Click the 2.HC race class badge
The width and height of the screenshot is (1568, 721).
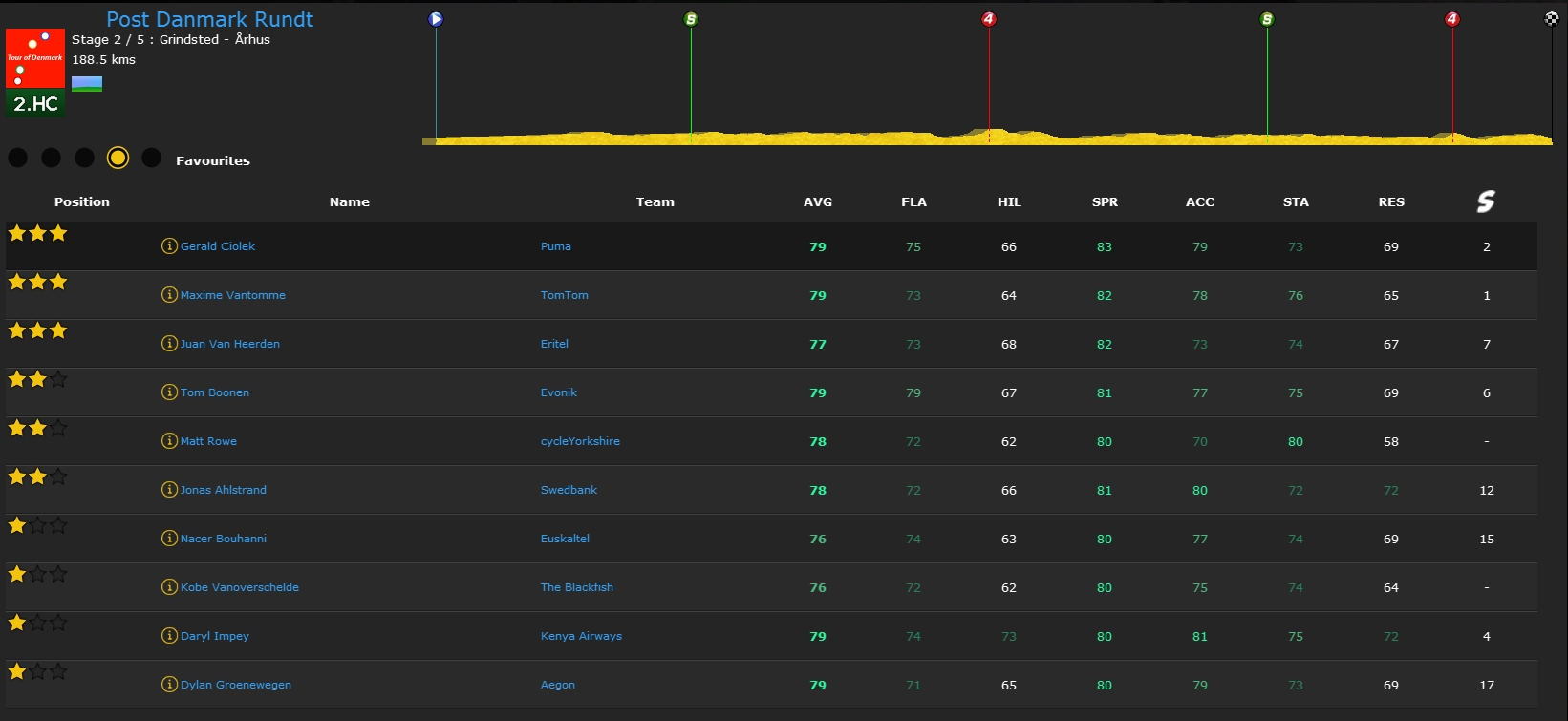coord(35,104)
